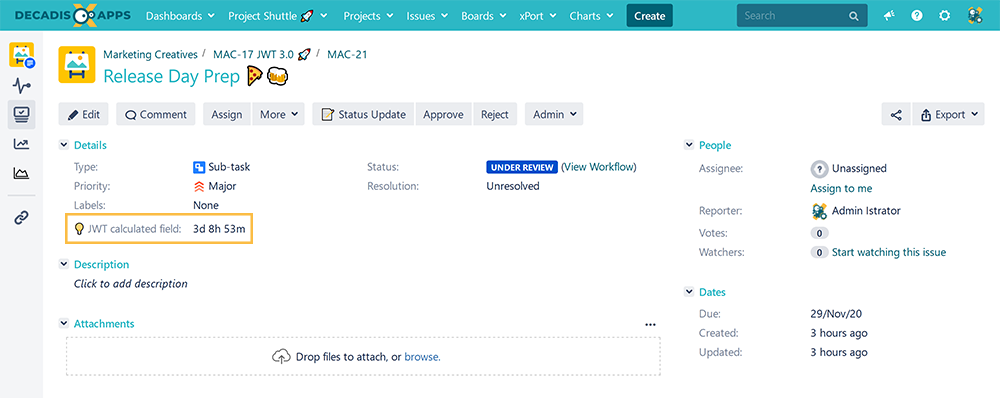Viewport: 1000px width, 398px height.
Task: Collapse the Description section
Action: [x=64, y=265]
